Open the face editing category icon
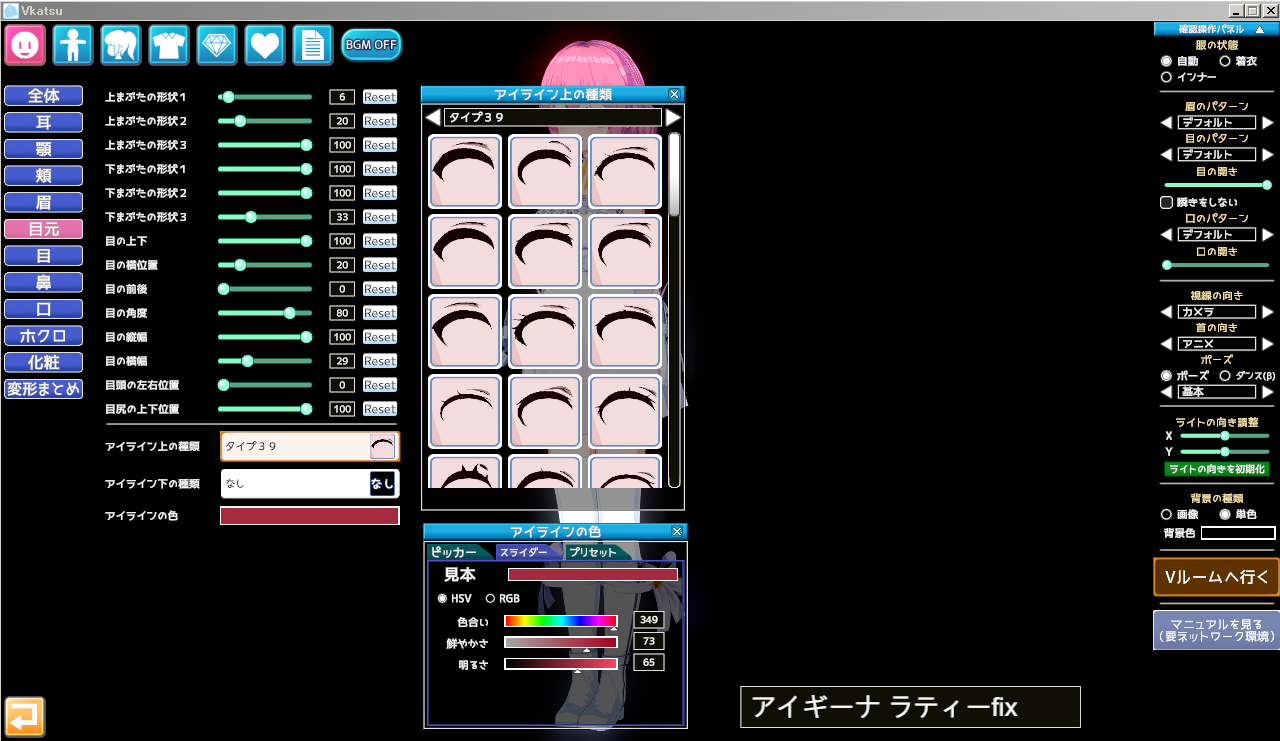Image resolution: width=1280 pixels, height=741 pixels. click(25, 45)
